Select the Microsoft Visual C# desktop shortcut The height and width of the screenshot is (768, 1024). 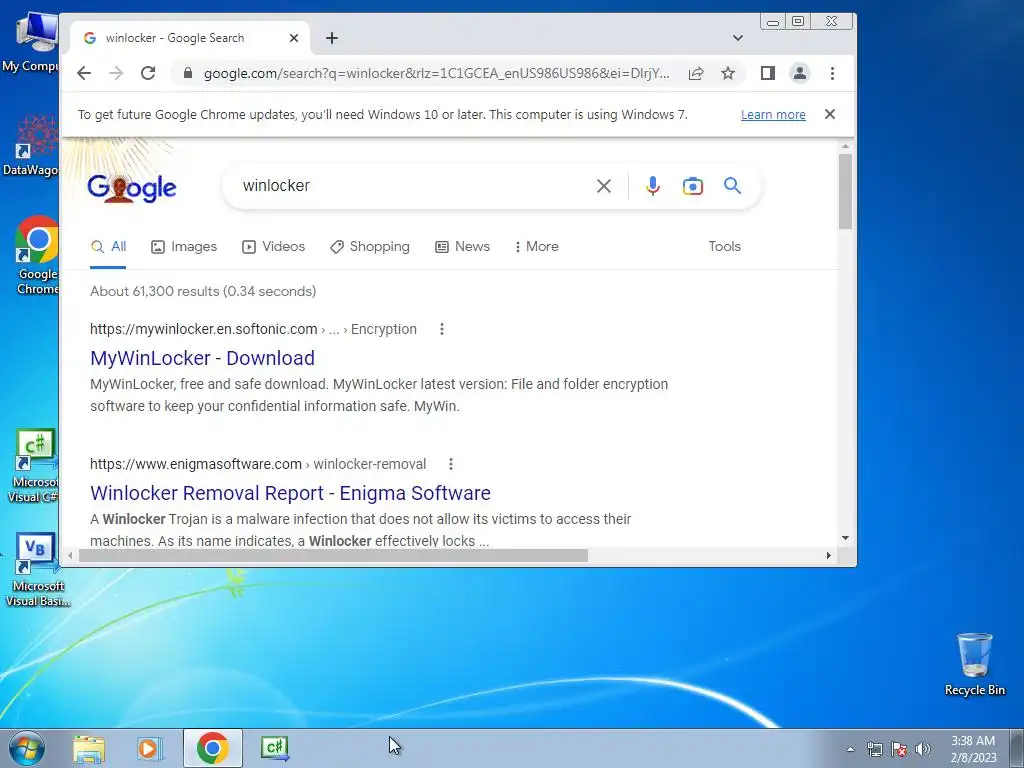tap(33, 465)
